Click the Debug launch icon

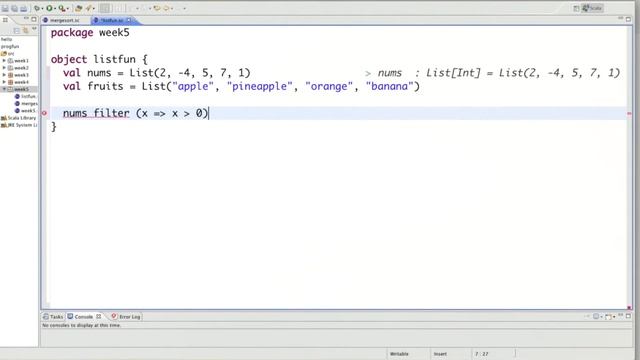37,8
